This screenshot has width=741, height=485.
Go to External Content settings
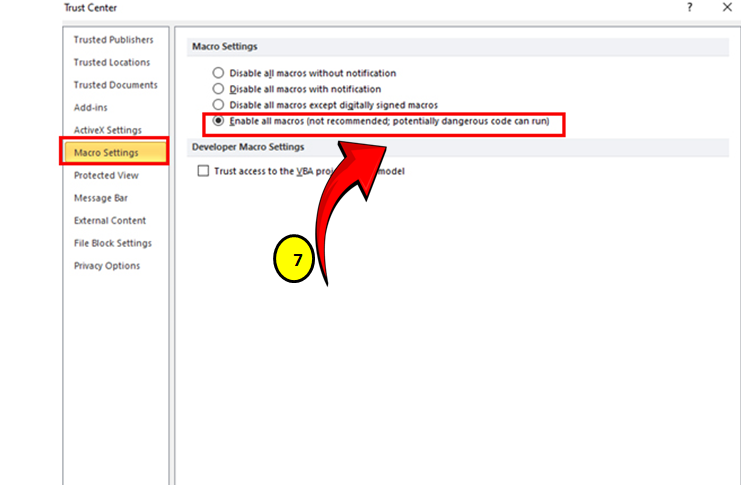click(109, 220)
